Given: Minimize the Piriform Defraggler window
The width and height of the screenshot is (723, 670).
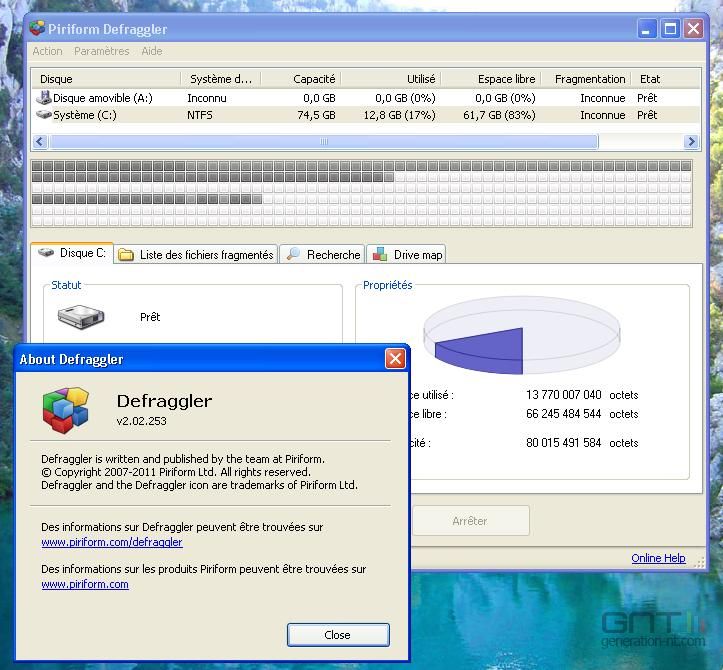Looking at the screenshot, I should click(647, 29).
